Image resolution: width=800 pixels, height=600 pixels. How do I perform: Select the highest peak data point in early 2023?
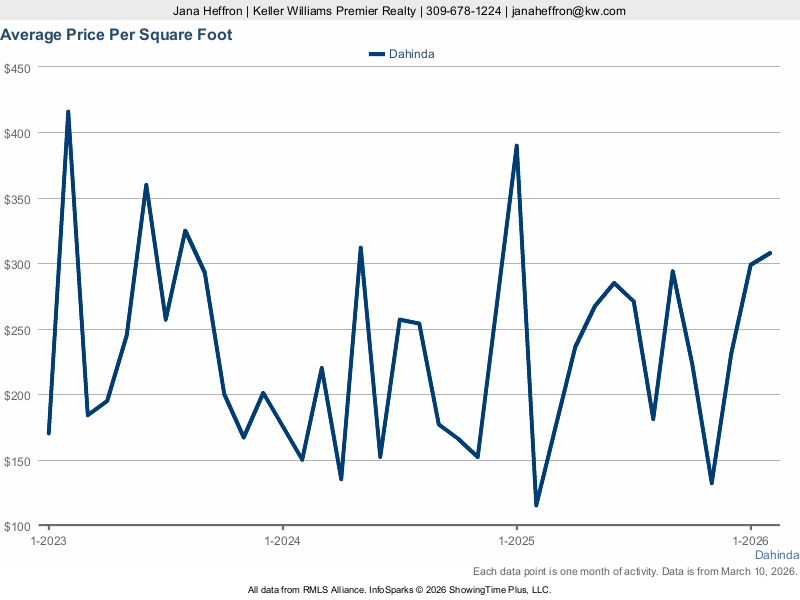(x=68, y=112)
